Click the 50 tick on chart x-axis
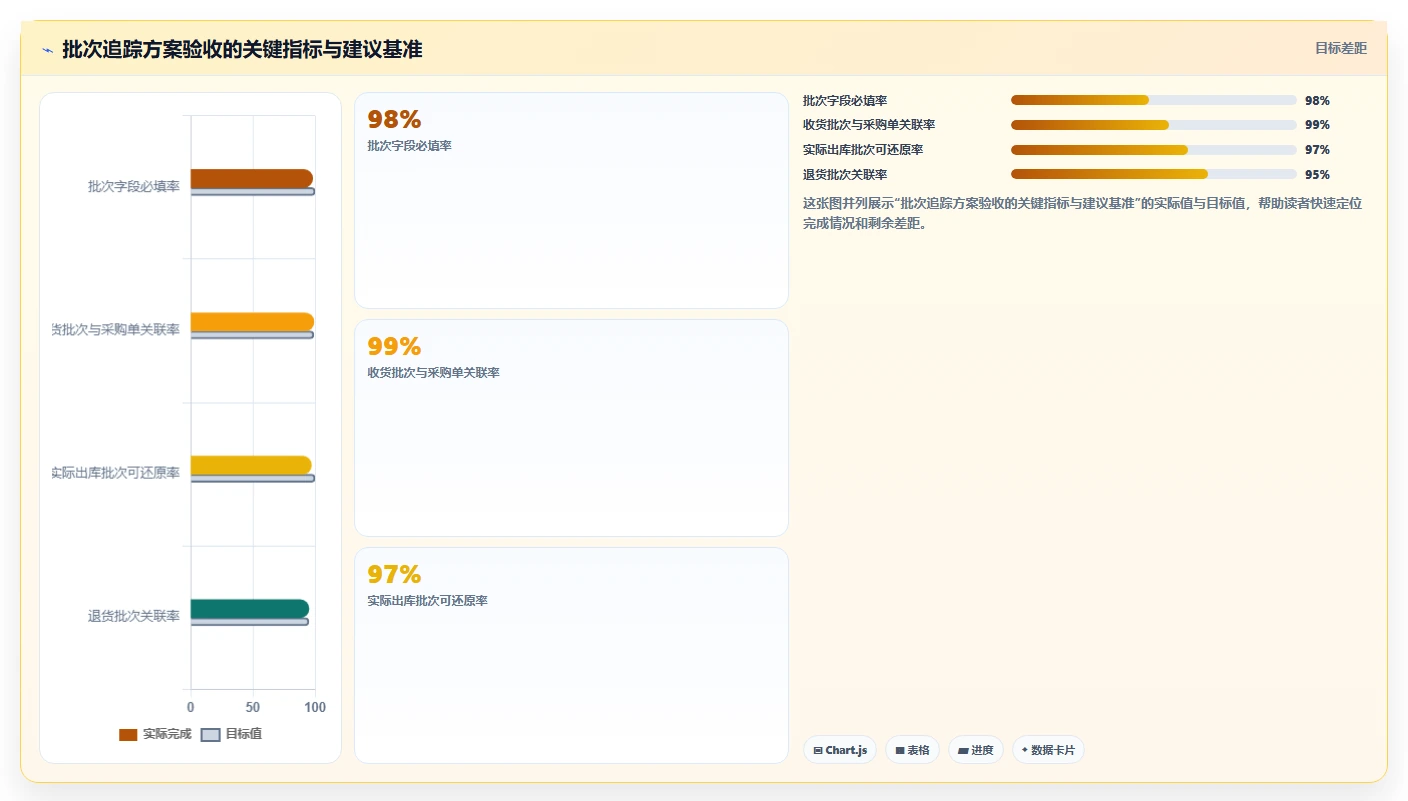The width and height of the screenshot is (1408, 801). coord(253,707)
